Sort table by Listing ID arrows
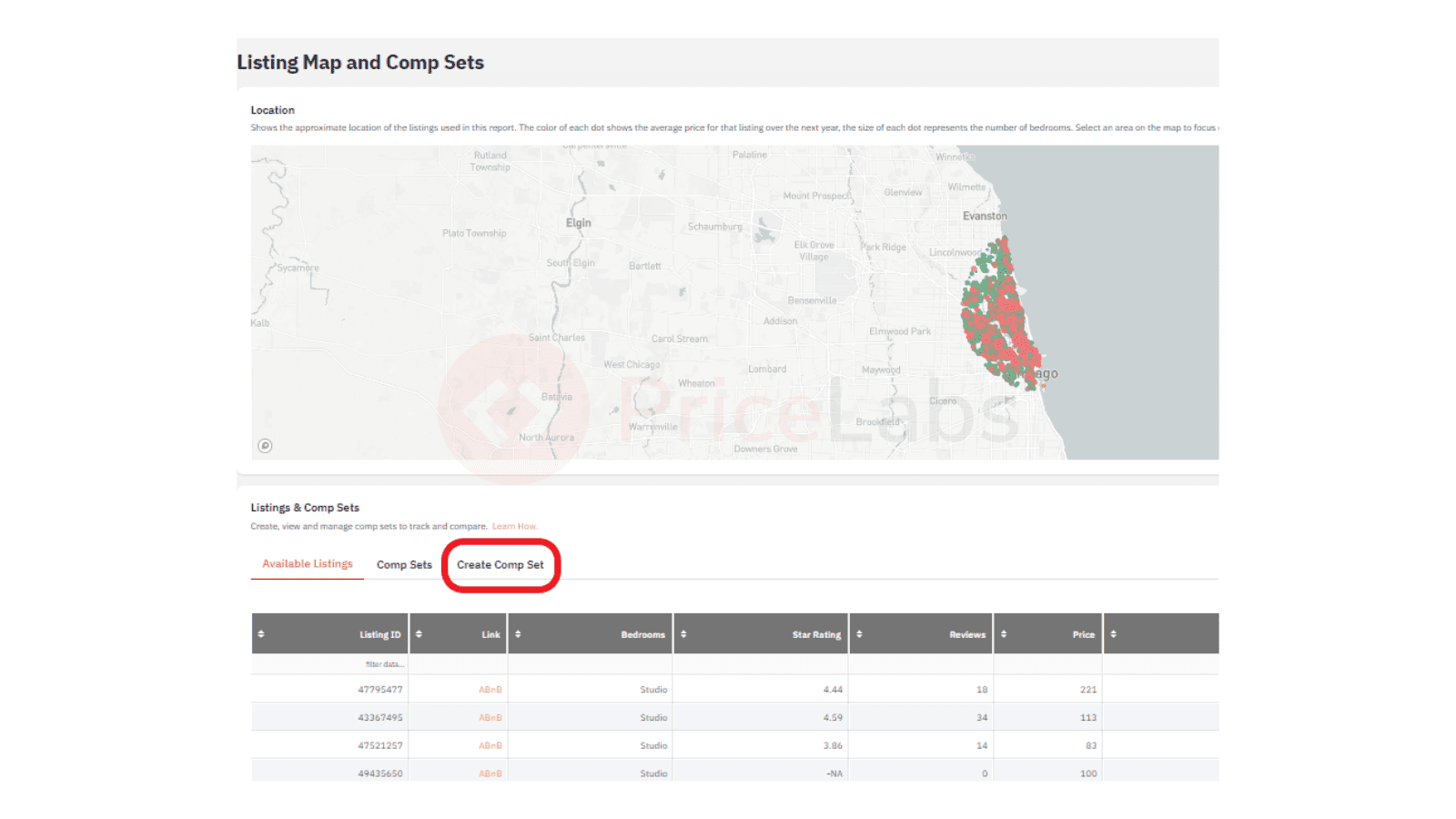The height and width of the screenshot is (819, 1456). (x=261, y=634)
